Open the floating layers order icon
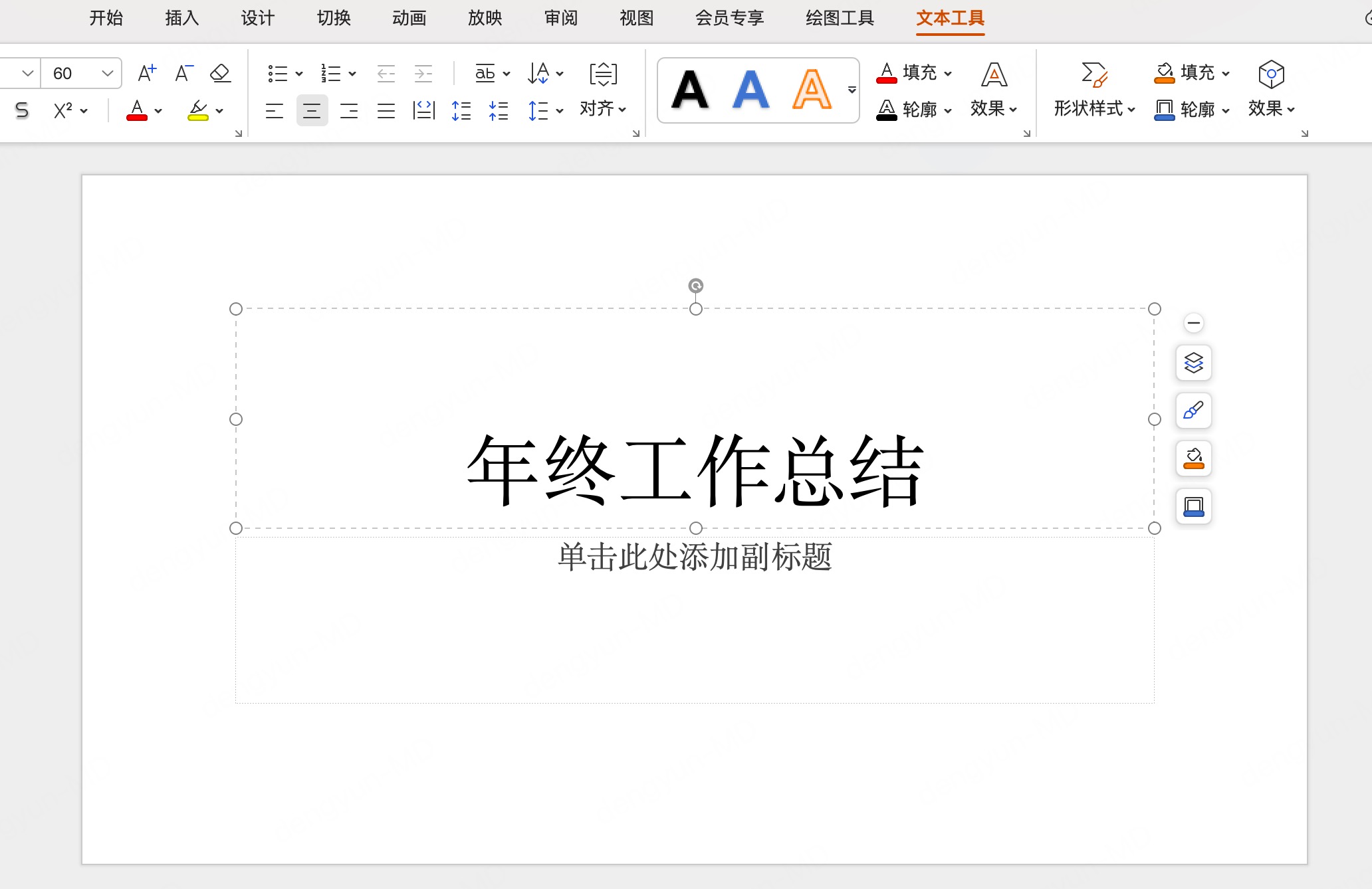Image resolution: width=1372 pixels, height=889 pixels. [x=1194, y=363]
